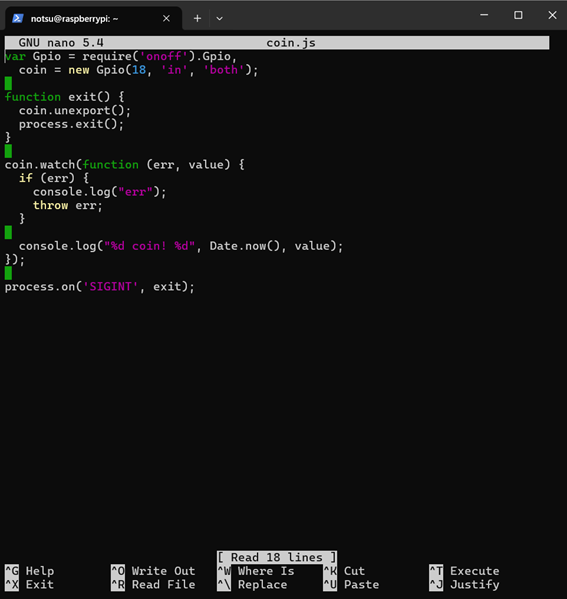Click the ^G Help shortcut

[x=30, y=571]
